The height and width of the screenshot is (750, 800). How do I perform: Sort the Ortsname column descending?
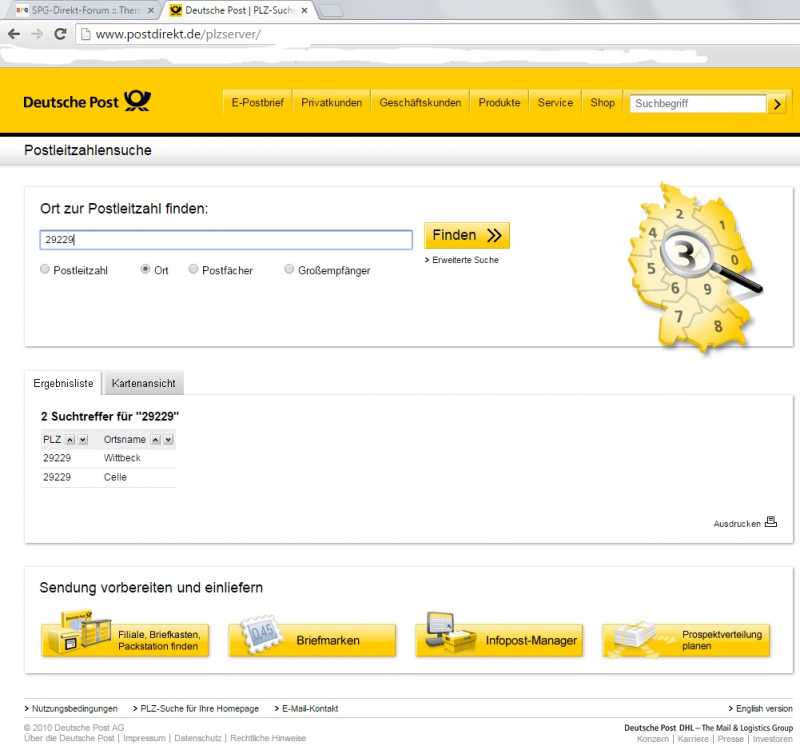pyautogui.click(x=168, y=440)
